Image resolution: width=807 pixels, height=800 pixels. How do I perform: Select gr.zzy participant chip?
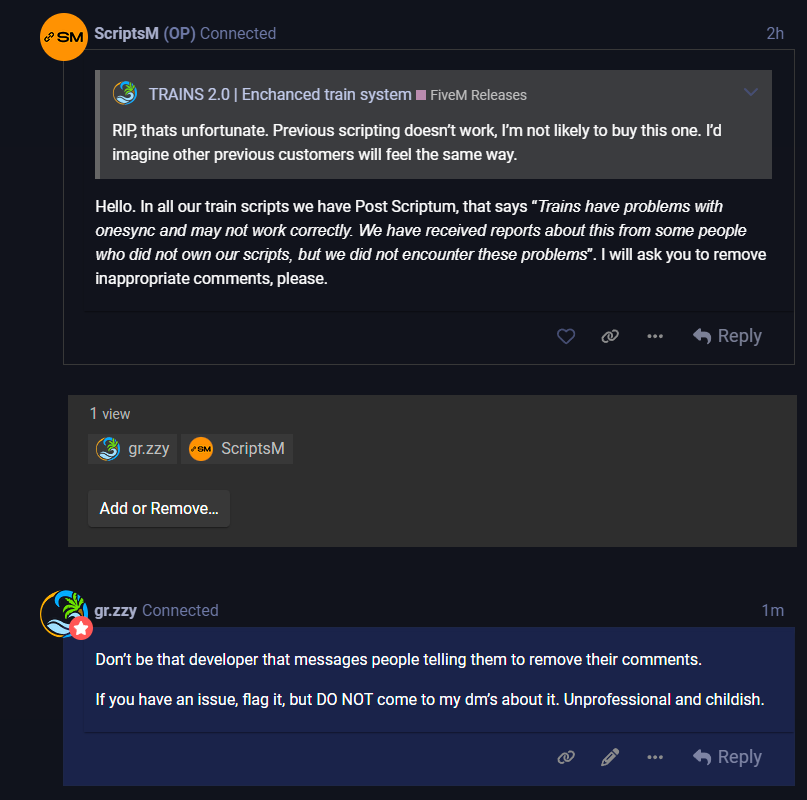[x=133, y=449]
